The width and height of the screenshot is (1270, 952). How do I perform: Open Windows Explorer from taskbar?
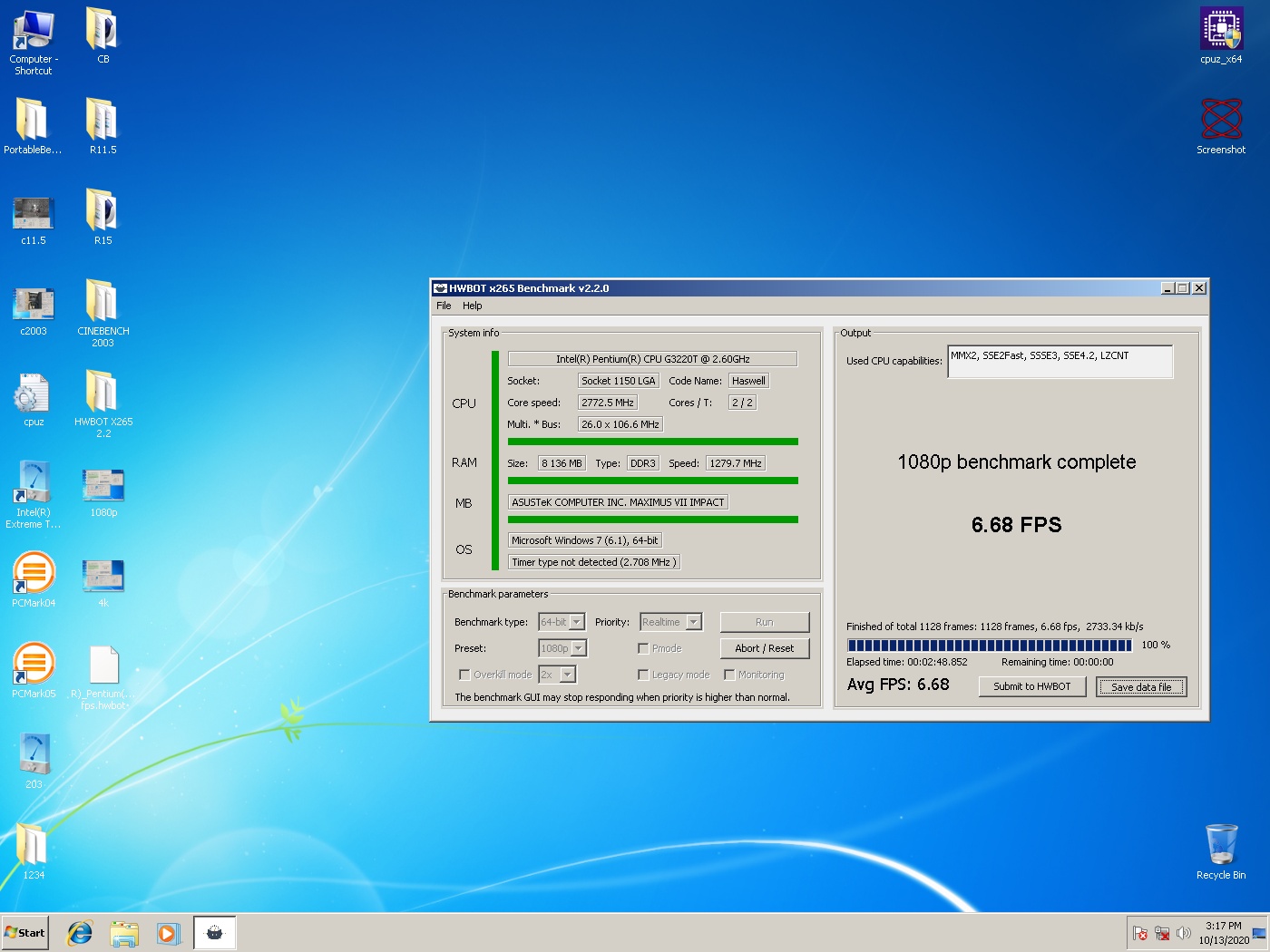pos(124,933)
